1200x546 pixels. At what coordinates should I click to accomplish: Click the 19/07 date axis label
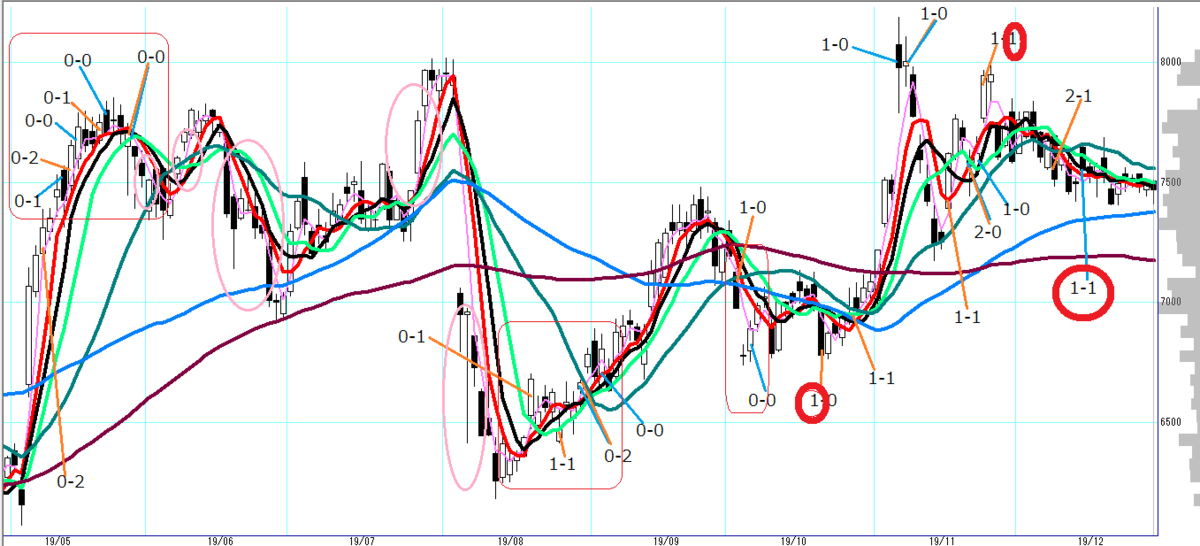tap(364, 541)
